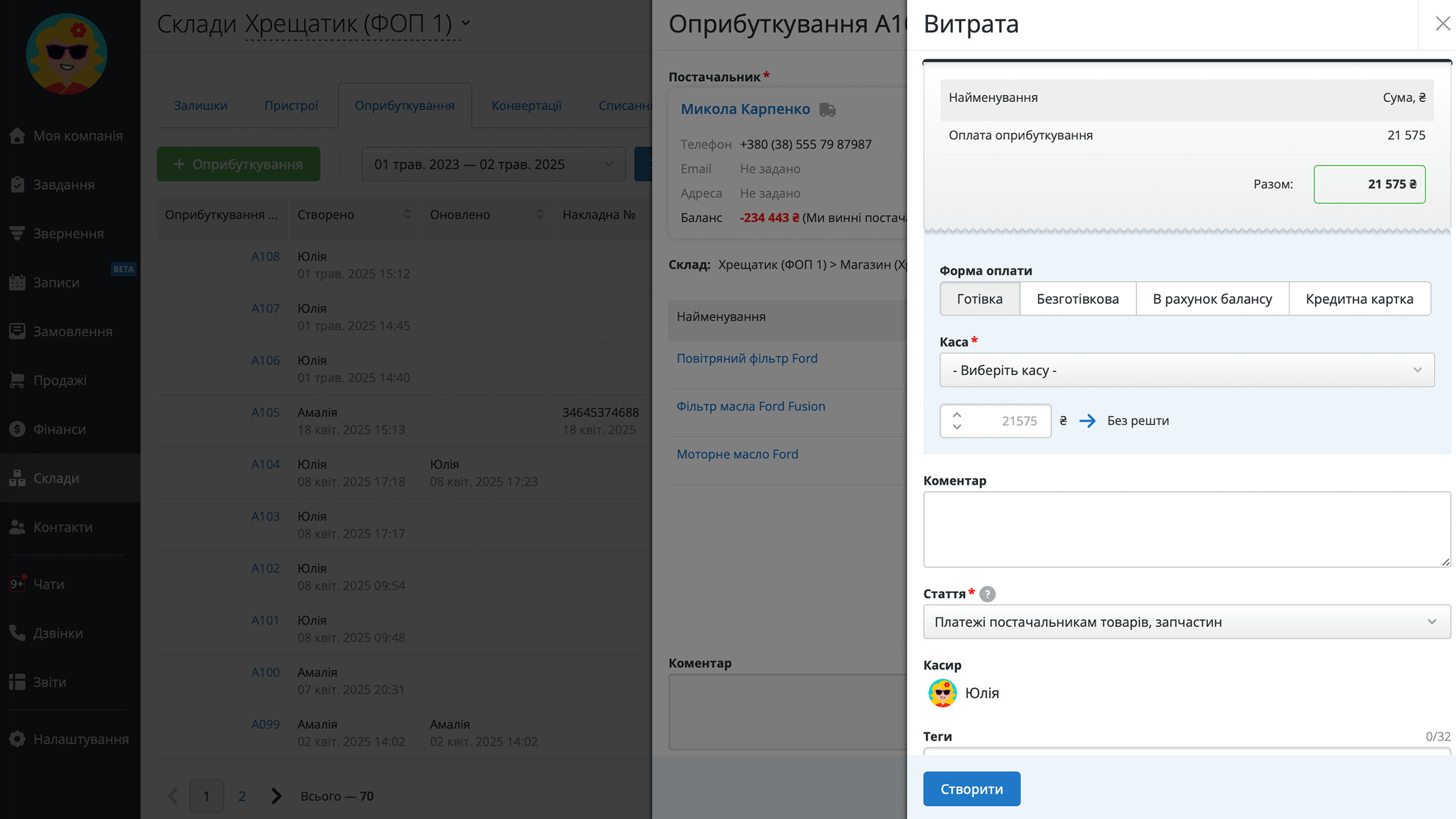Screen dimensions: 1456x819
Task: Select Кредитна картка payment form
Action: point(1359,299)
